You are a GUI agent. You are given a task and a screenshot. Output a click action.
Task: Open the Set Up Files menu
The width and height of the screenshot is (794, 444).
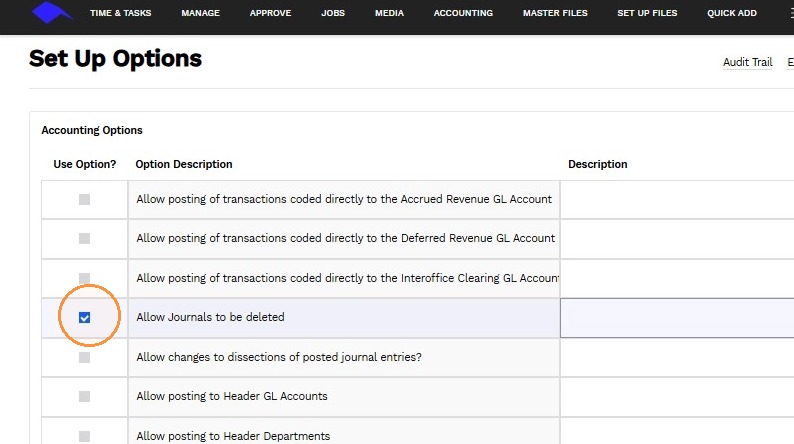[647, 13]
